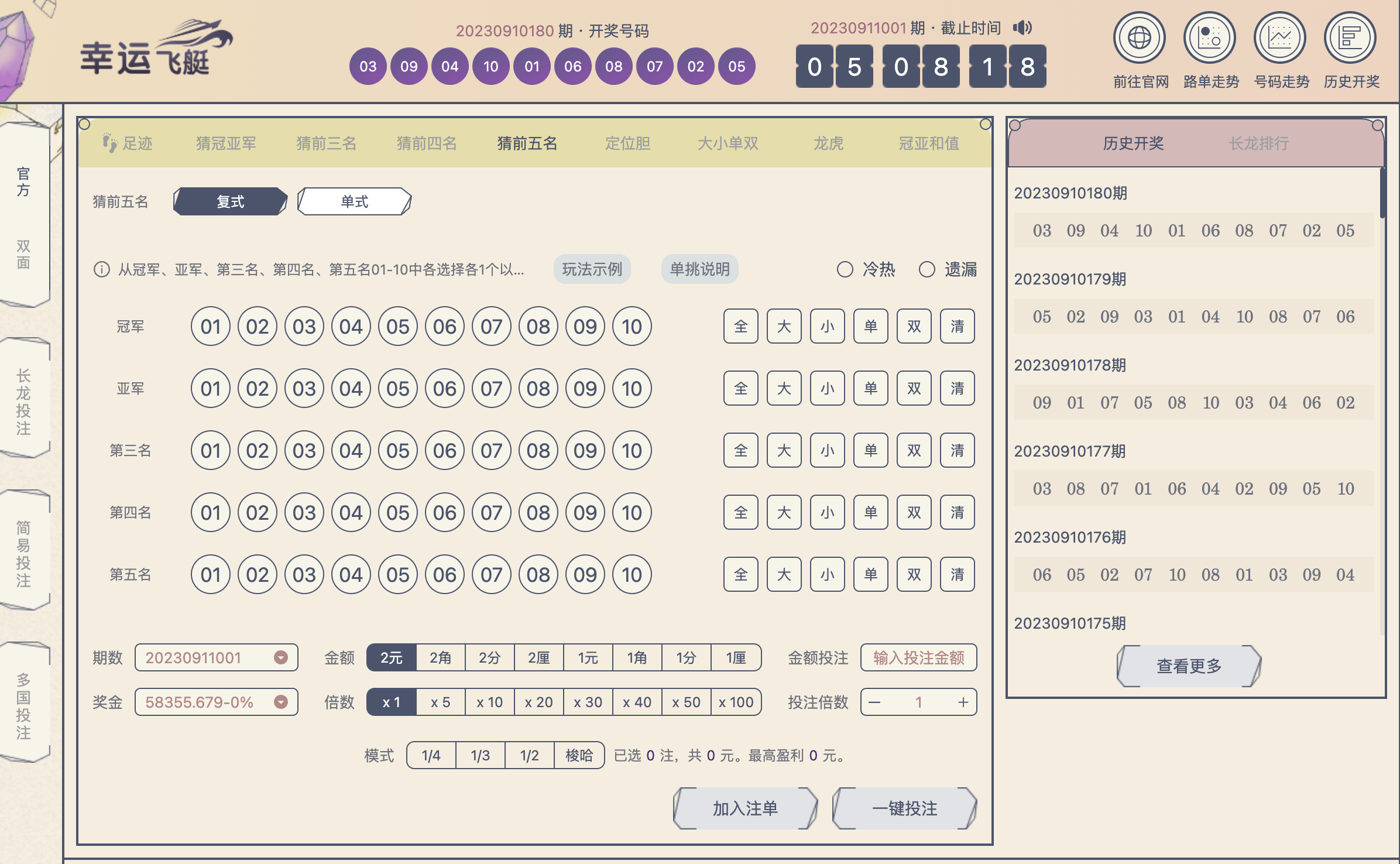
Task: Click 单 in the 第三名 row
Action: pyautogui.click(x=871, y=450)
